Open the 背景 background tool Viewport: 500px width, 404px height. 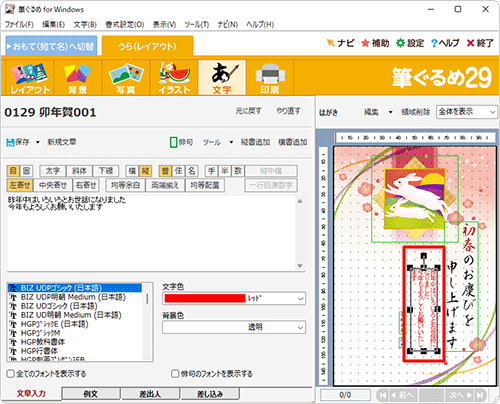77,78
